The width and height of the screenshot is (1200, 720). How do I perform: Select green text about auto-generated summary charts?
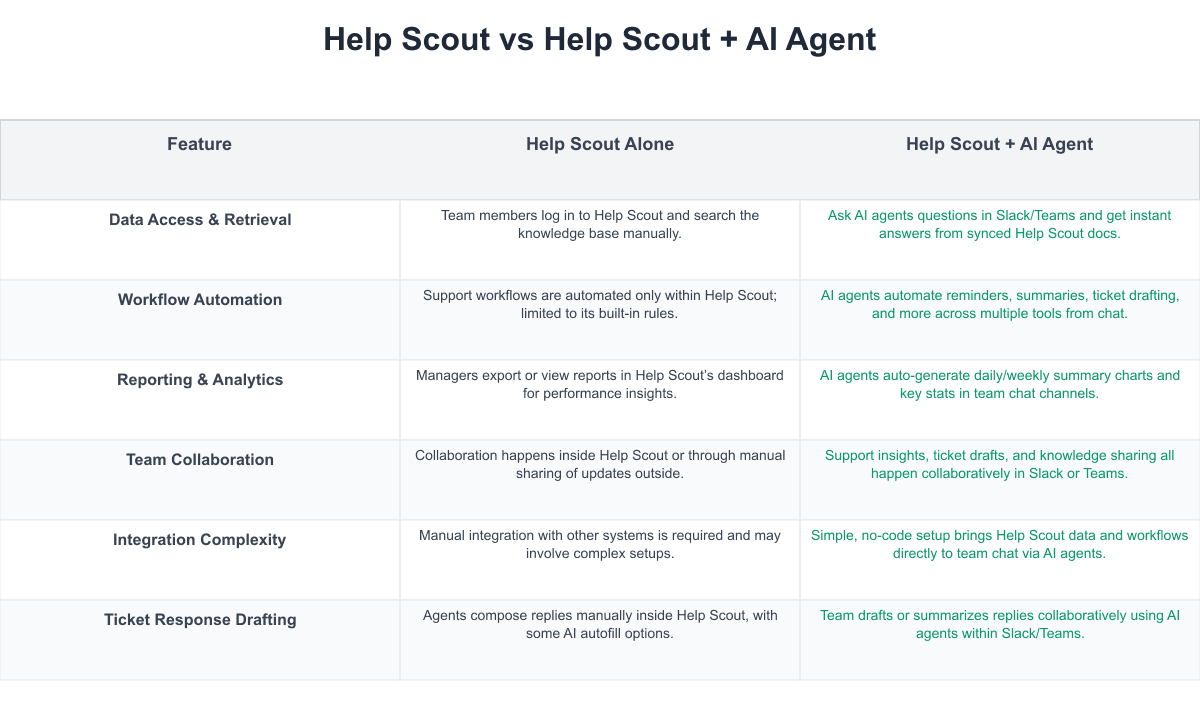pos(999,384)
